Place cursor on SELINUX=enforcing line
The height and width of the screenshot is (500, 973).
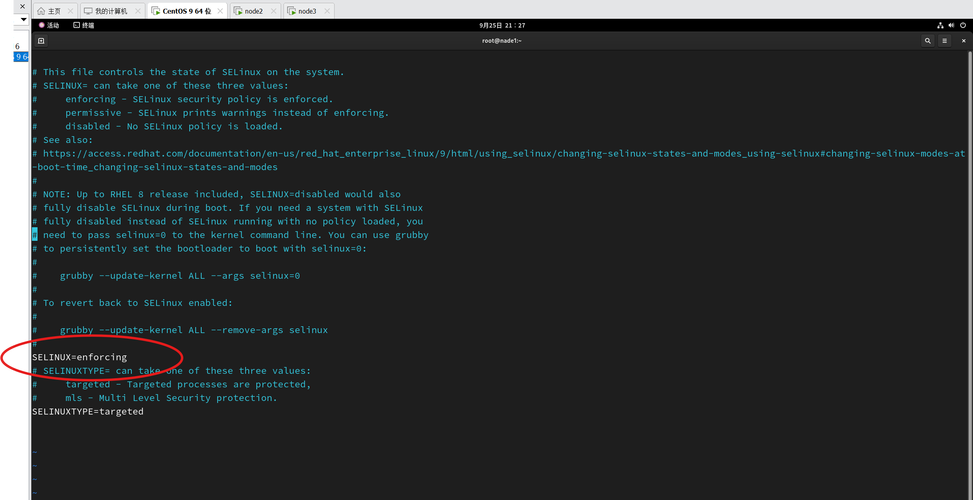pos(80,357)
